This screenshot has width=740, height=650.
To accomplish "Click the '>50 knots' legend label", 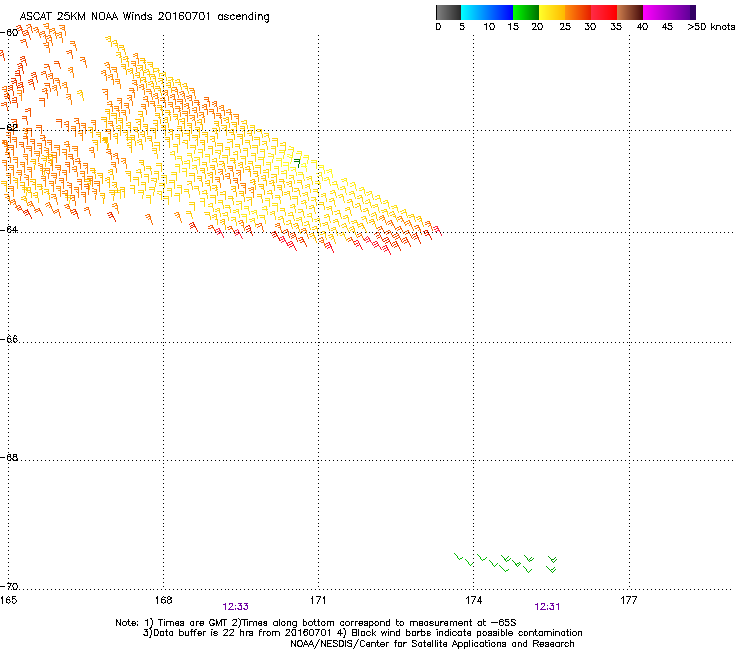I will (711, 27).
